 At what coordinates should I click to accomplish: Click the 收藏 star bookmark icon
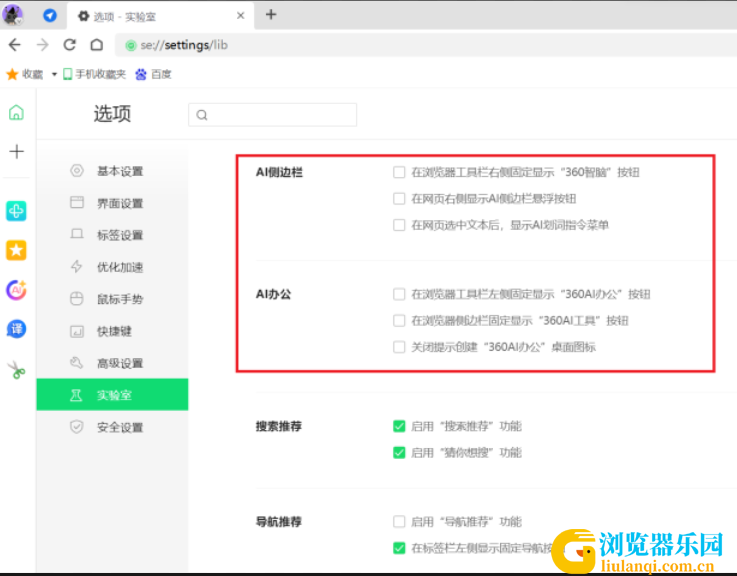[x=12, y=74]
